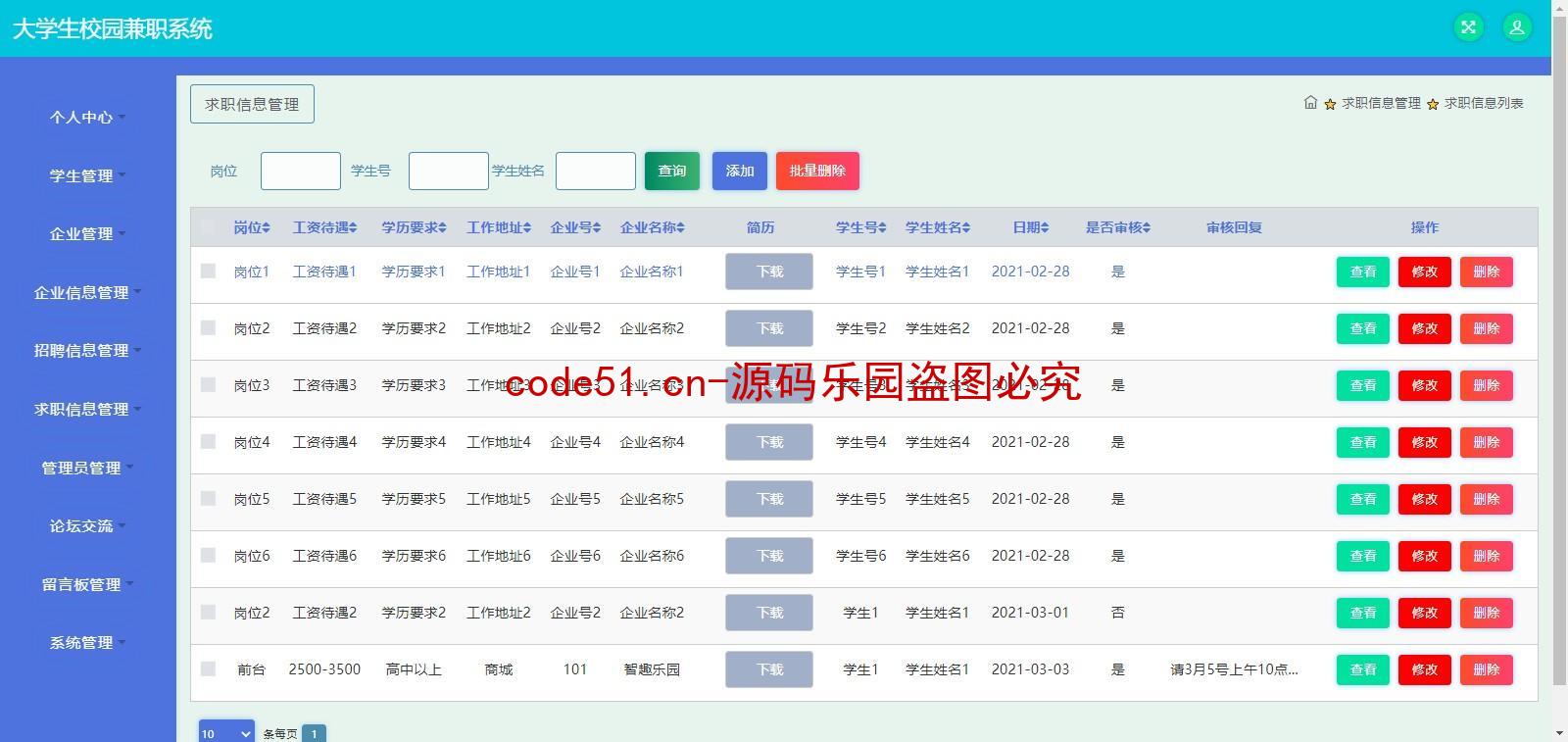Viewport: 1568px width, 742px height.
Task: Toggle fullscreen mode icon in header
Action: click(1468, 27)
